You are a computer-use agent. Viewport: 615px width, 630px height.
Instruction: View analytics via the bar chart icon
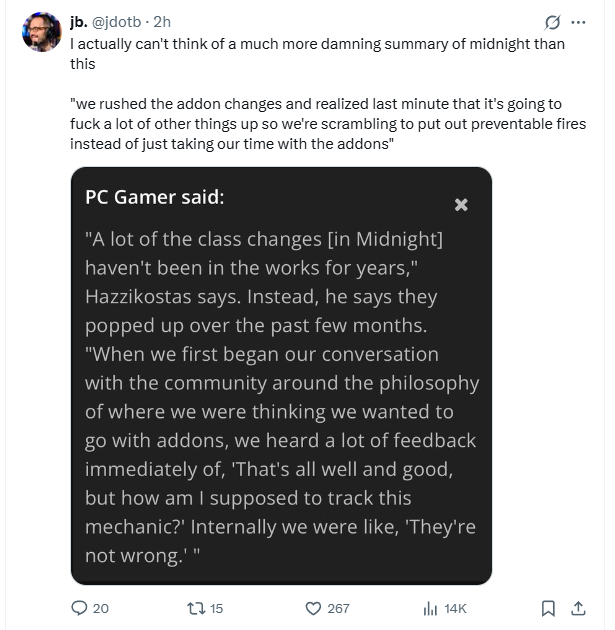click(430, 608)
